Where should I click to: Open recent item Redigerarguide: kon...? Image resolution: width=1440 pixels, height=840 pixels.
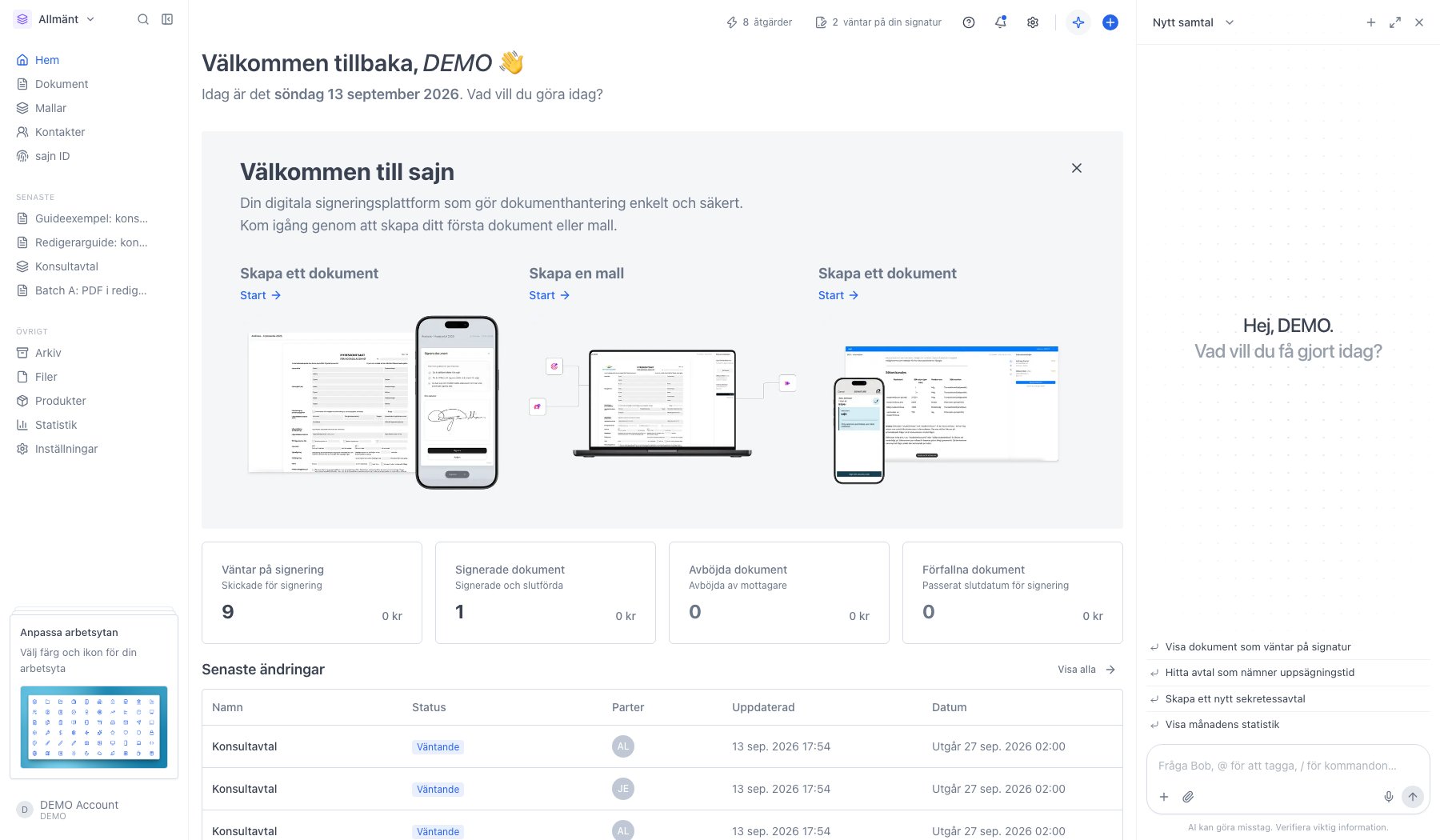click(94, 242)
